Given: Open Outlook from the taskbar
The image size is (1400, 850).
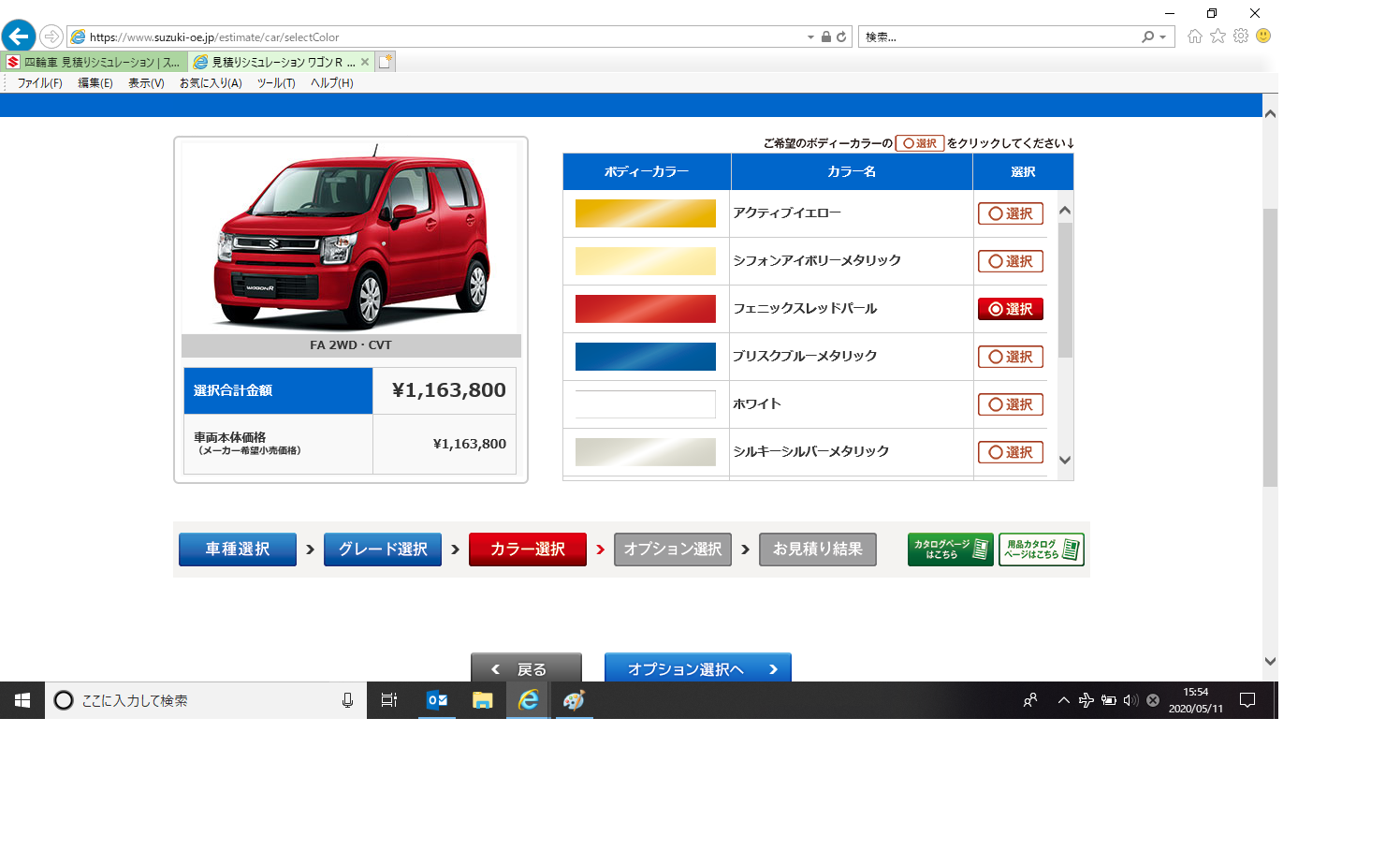Looking at the screenshot, I should click(x=436, y=700).
